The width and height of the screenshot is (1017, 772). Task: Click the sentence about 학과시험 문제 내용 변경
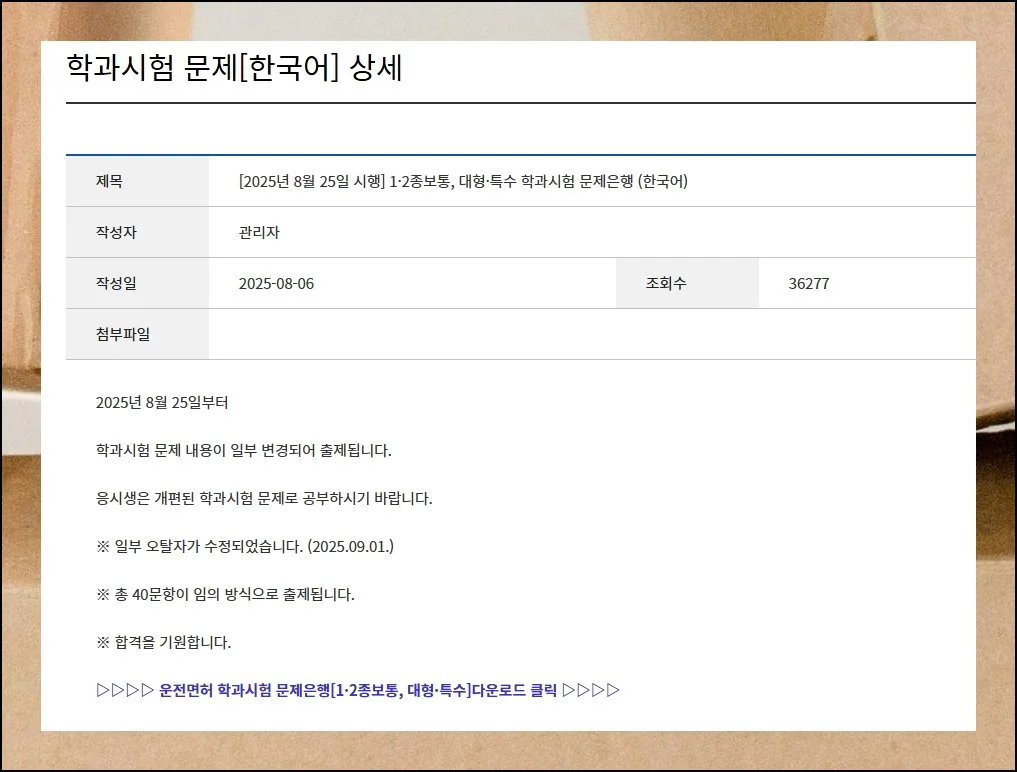click(x=243, y=451)
